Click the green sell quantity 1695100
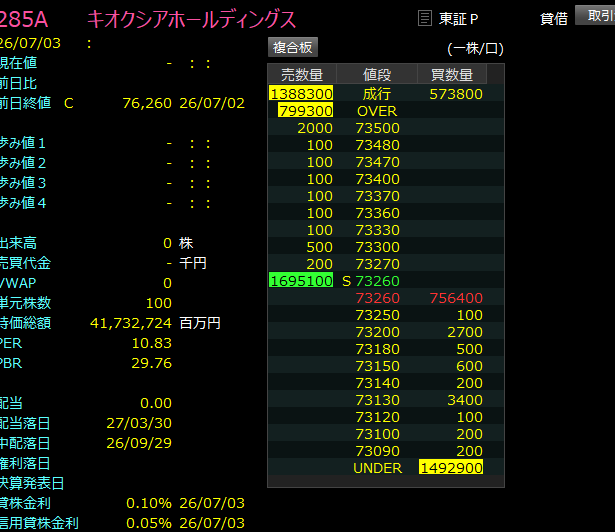The height and width of the screenshot is (532, 615). point(301,281)
